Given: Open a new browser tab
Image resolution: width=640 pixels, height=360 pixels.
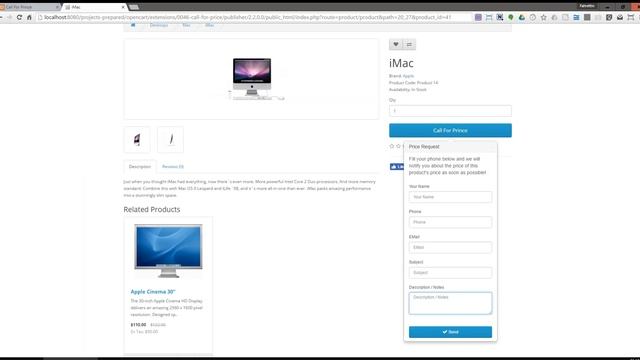Looking at the screenshot, I should click(x=134, y=7).
